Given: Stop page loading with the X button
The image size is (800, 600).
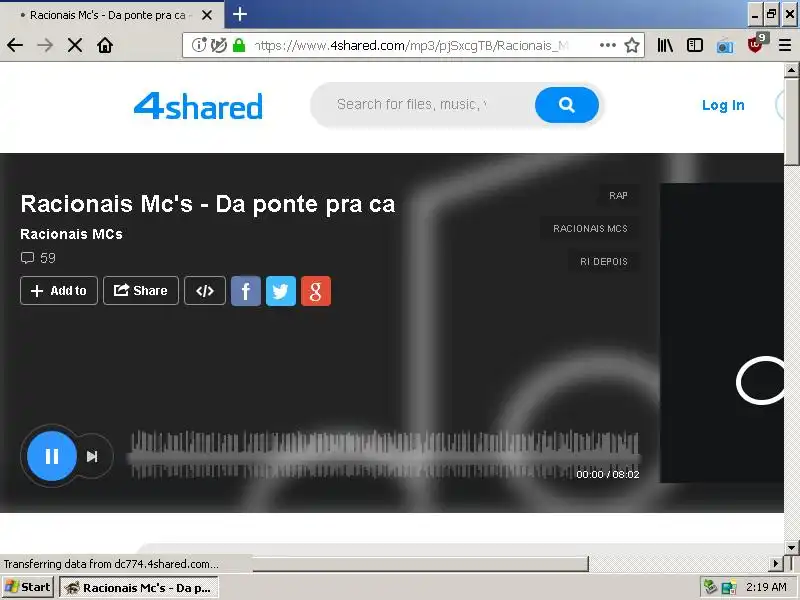Looking at the screenshot, I should [75, 45].
